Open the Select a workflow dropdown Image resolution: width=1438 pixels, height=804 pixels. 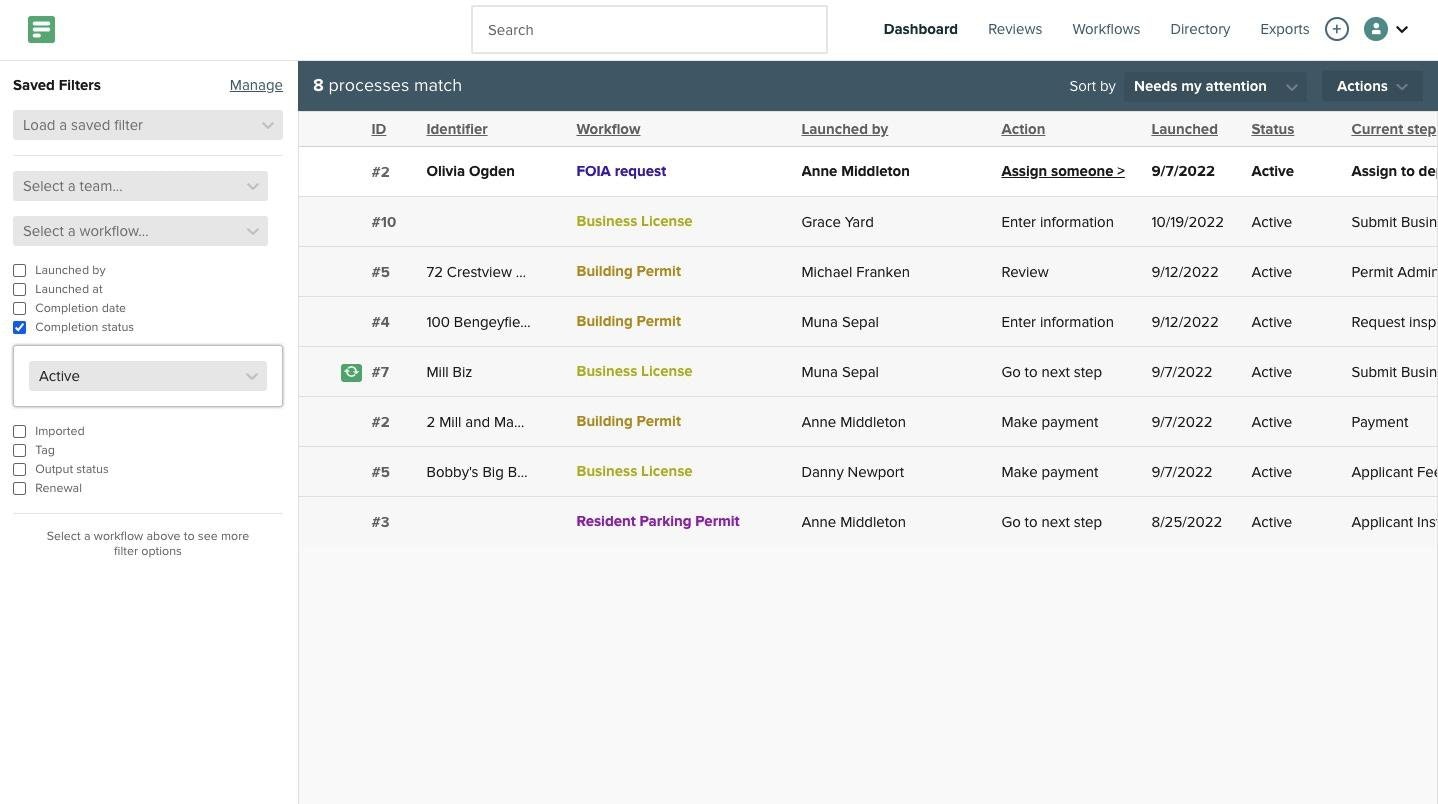[x=140, y=231]
